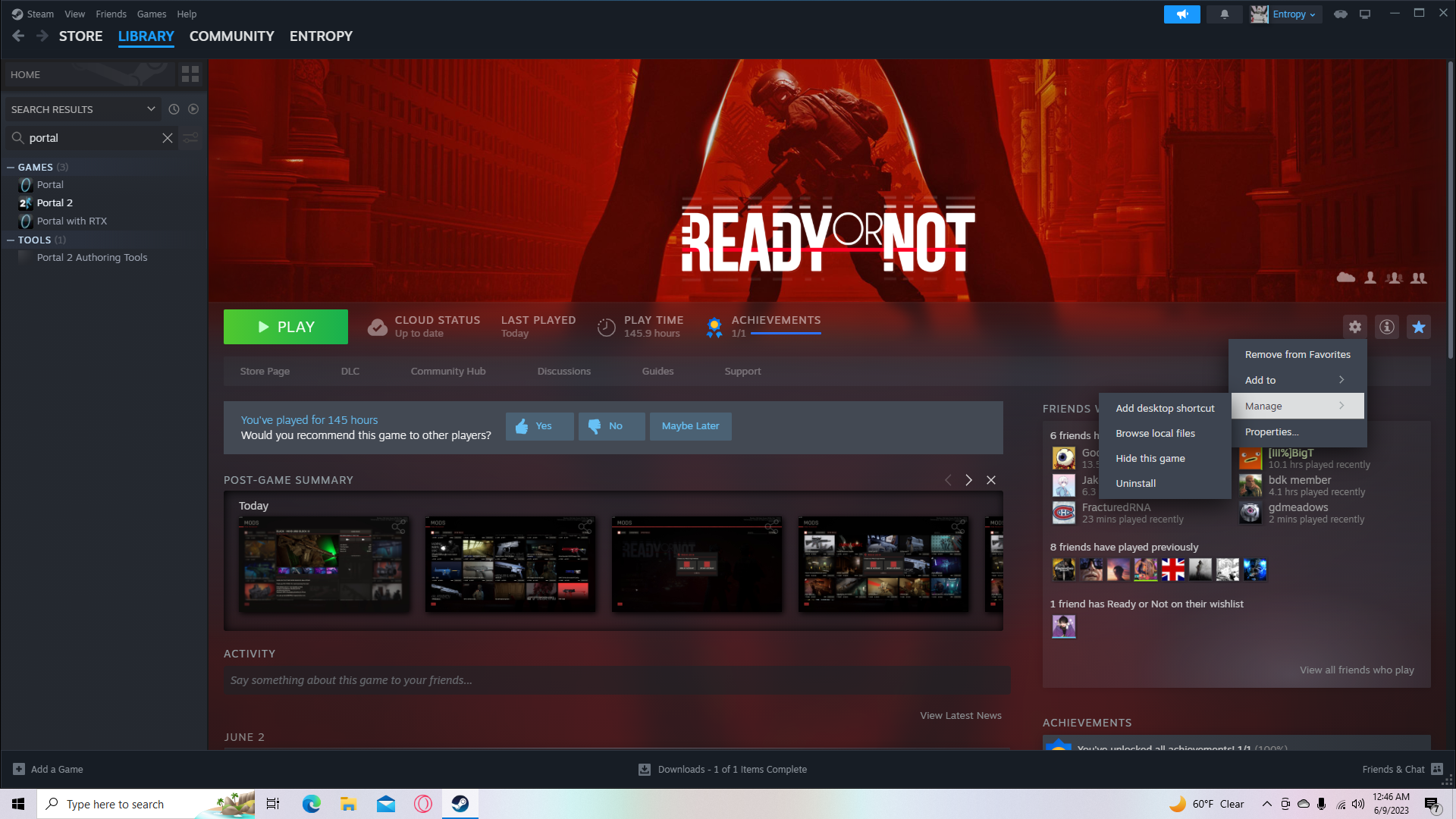The image size is (1456, 819).
Task: Switch library to grid collections view
Action: pos(190,74)
